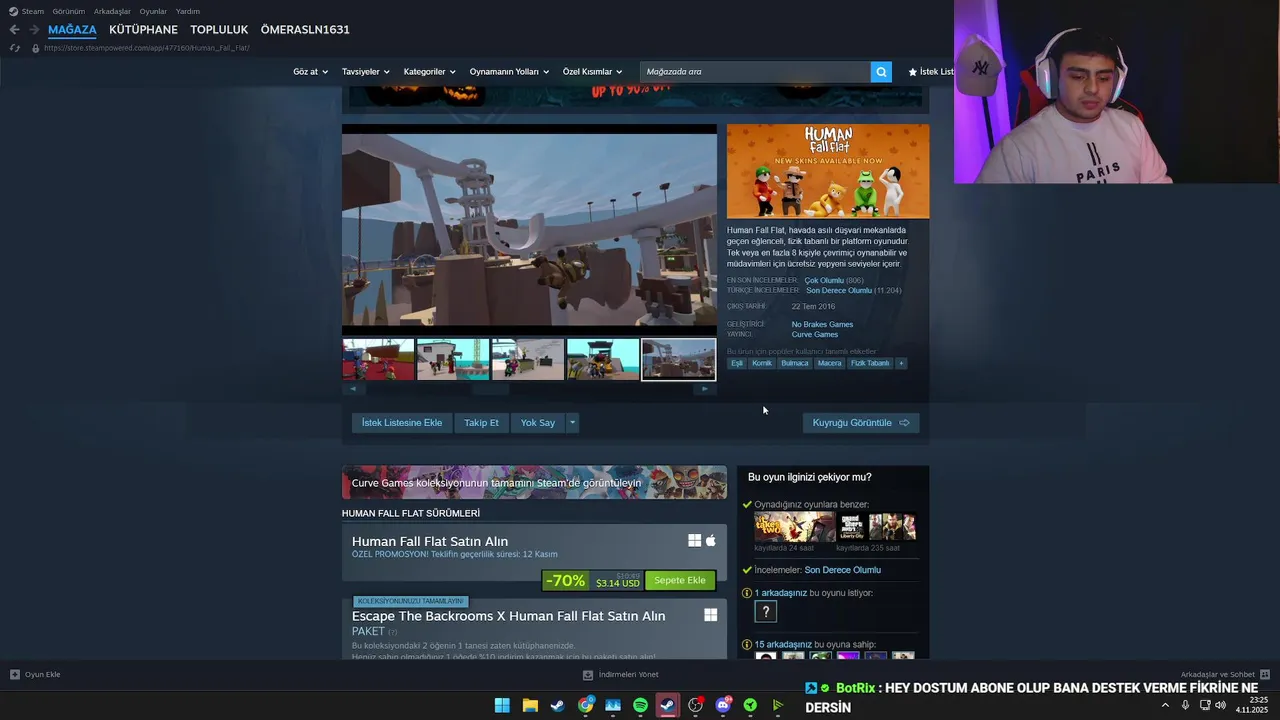
Task: Go forward with the Steam forward arrow
Action: click(34, 30)
